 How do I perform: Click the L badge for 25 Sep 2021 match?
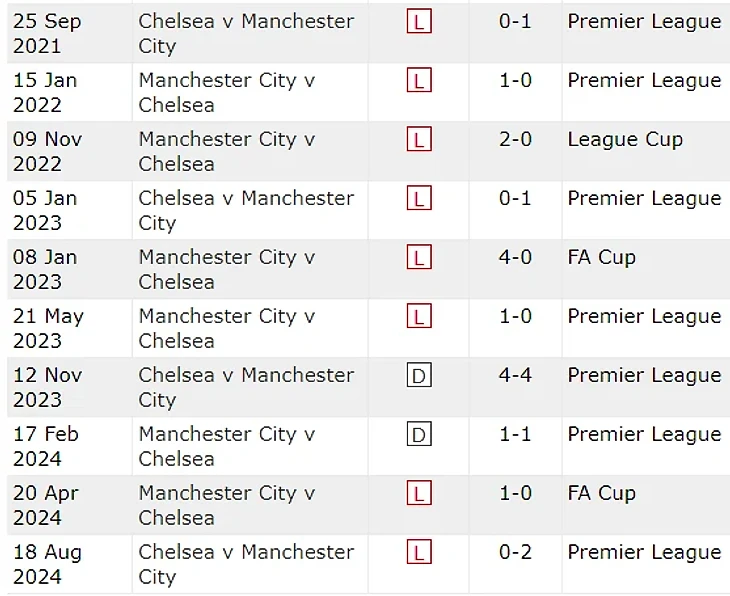click(x=419, y=21)
